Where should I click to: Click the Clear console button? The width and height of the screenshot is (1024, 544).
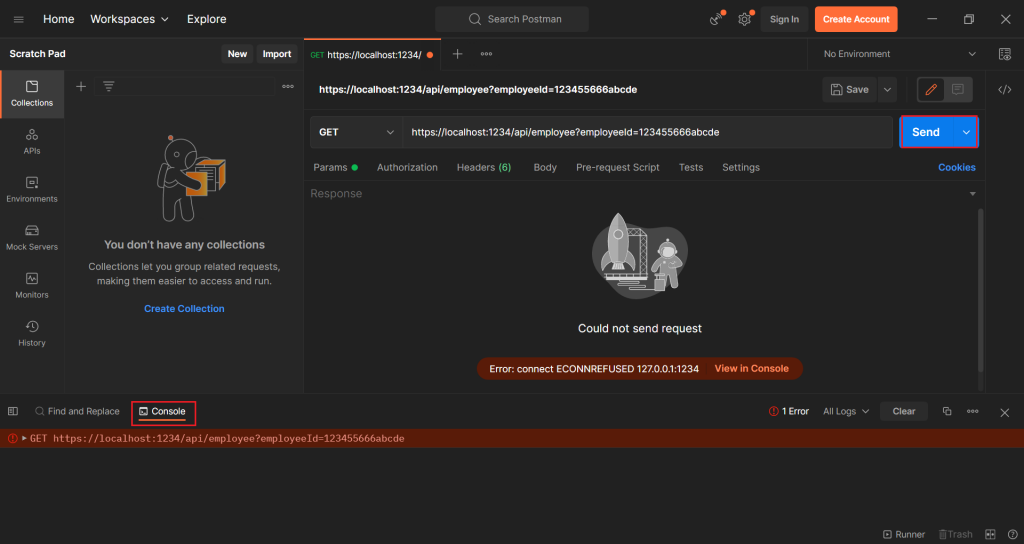[x=904, y=411]
